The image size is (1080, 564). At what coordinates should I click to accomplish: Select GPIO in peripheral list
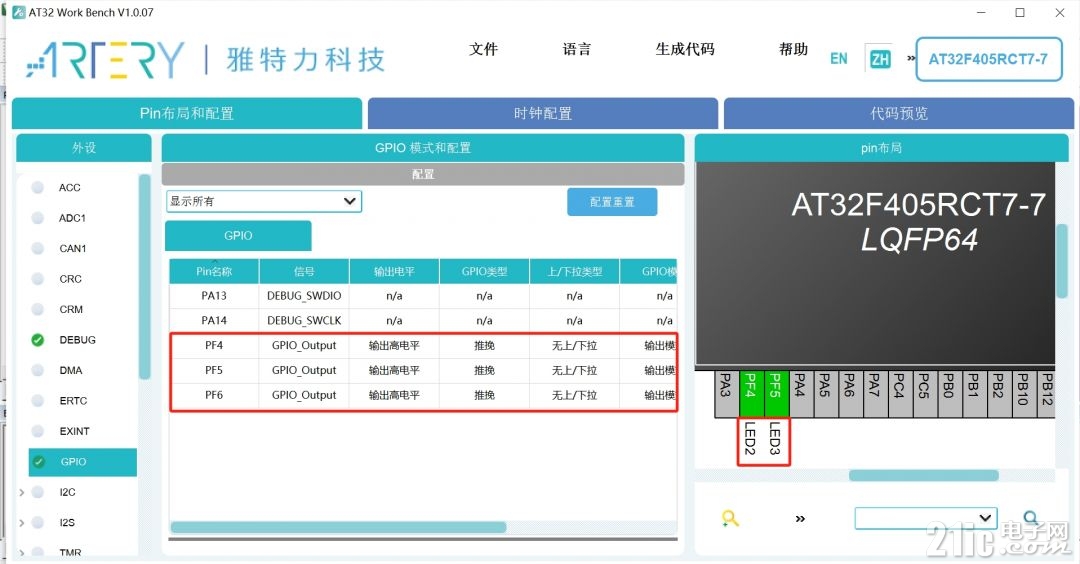tap(83, 462)
